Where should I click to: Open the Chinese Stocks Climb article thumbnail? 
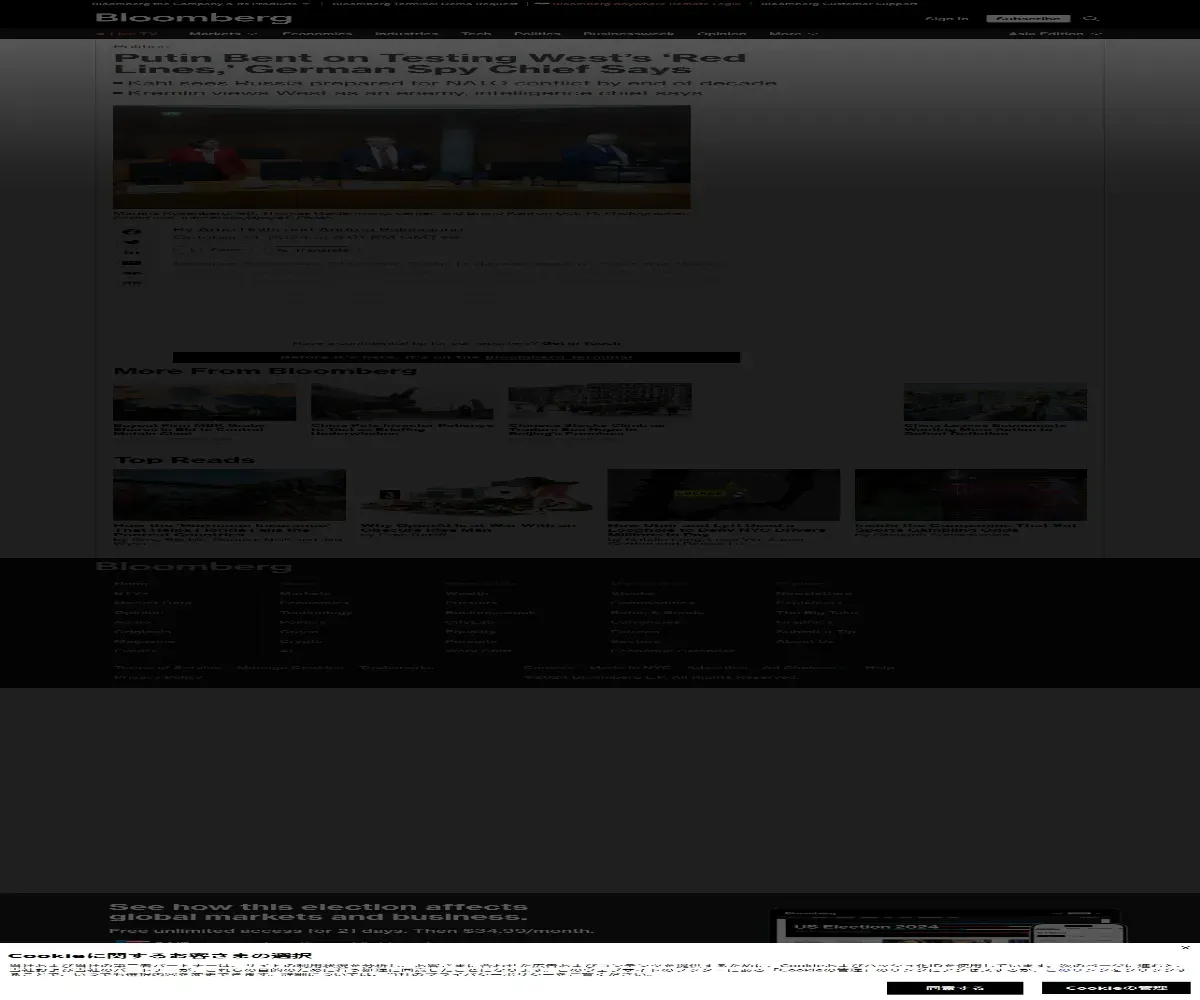pos(600,400)
